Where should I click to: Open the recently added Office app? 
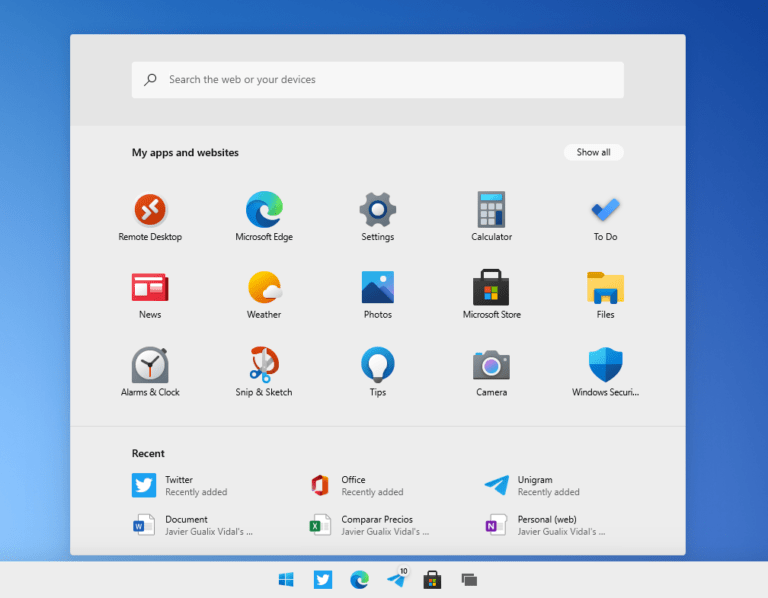click(357, 485)
